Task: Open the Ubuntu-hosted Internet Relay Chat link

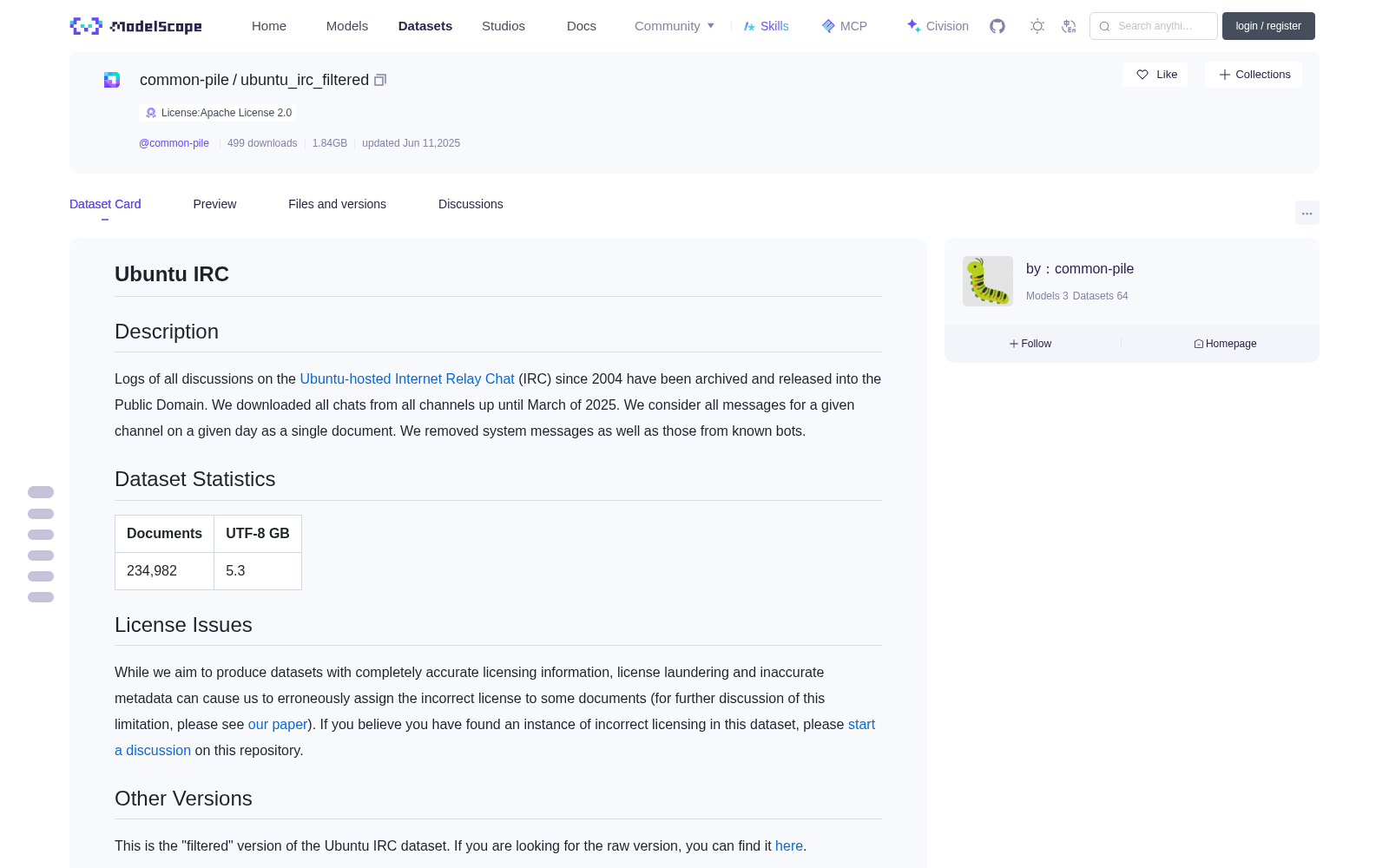Action: tap(407, 378)
